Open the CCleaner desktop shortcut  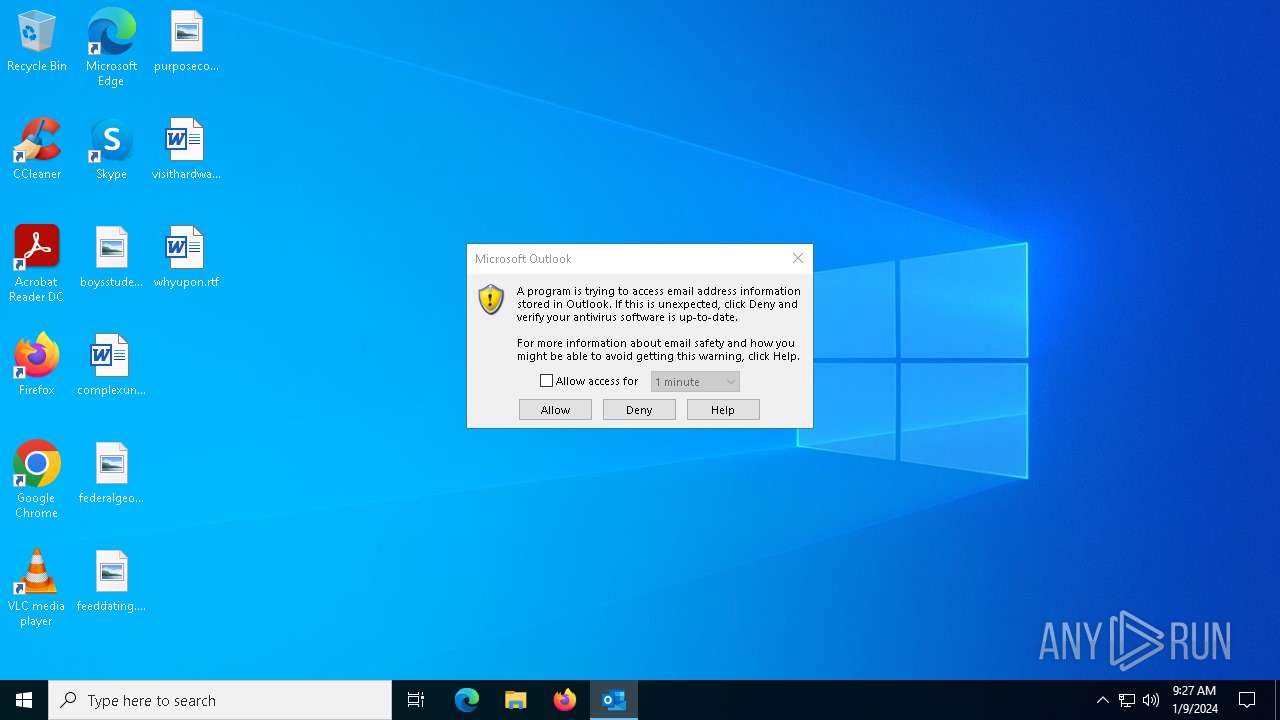37,150
